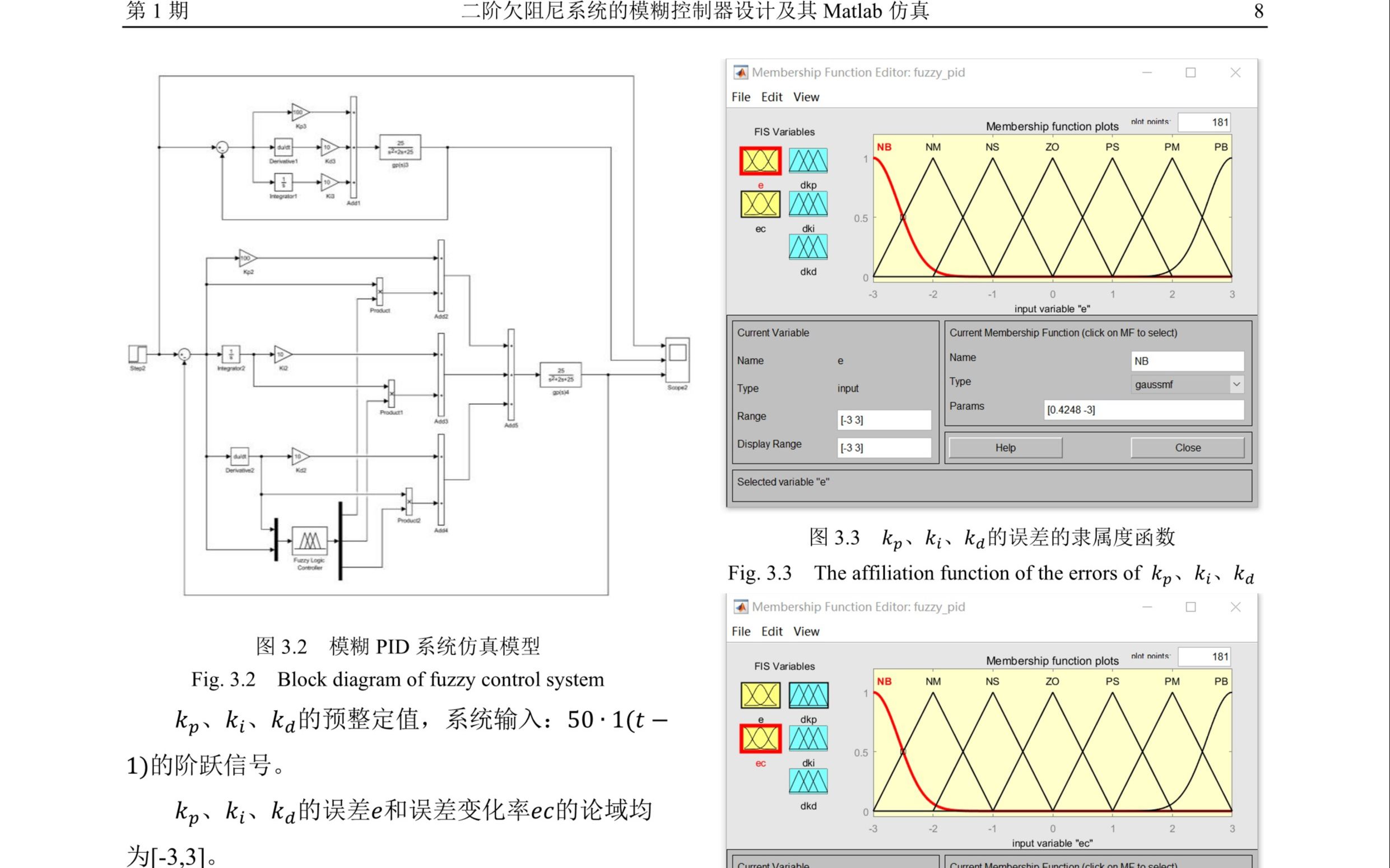Viewport: 1390px width, 868px height.
Task: Click the Scope2 block in the diagram
Action: click(x=677, y=360)
